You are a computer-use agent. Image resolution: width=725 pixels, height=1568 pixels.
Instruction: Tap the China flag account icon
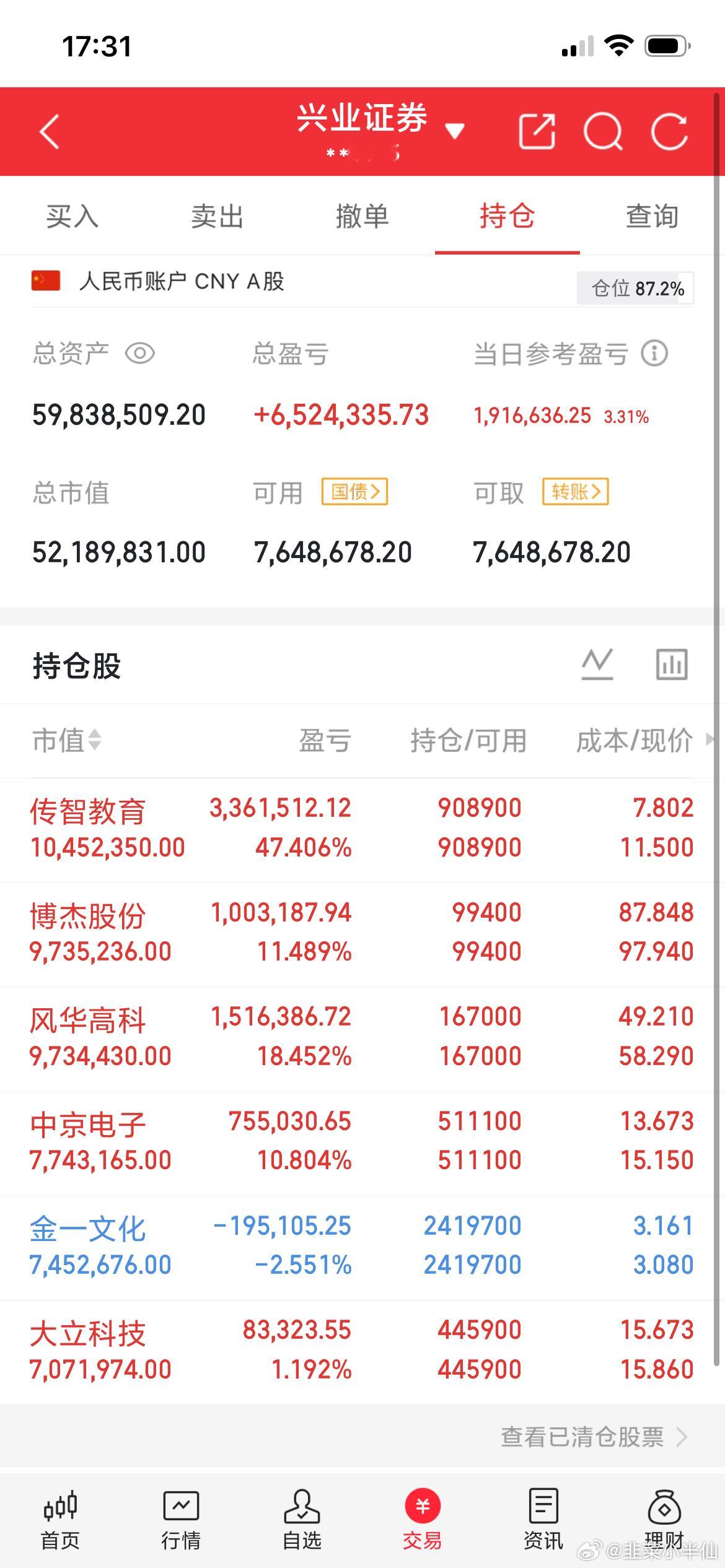[x=46, y=281]
